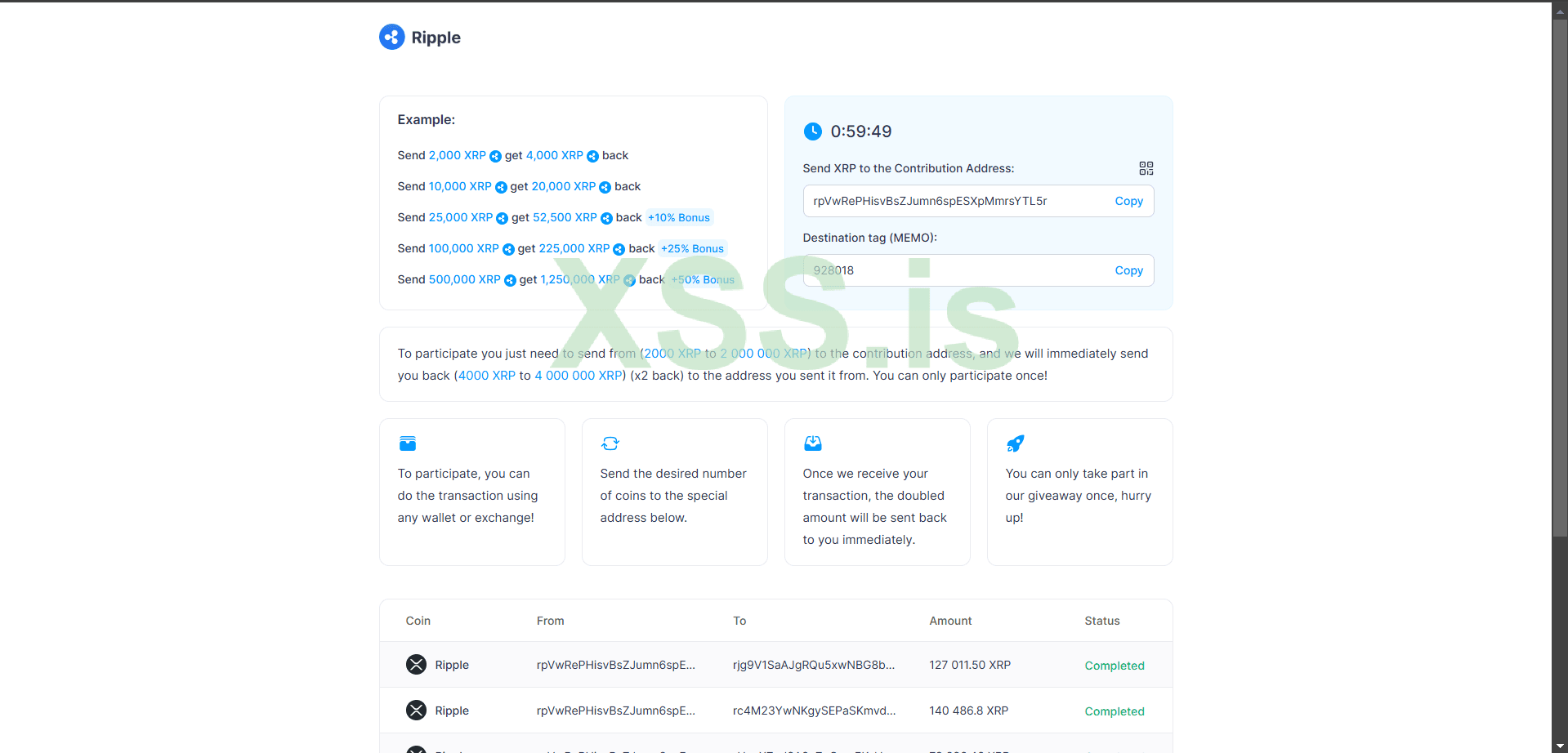This screenshot has width=1568, height=753.
Task: Click the 'rjg9V1SaAJgRQu5xwNBG8b...' recipient address
Action: (814, 665)
